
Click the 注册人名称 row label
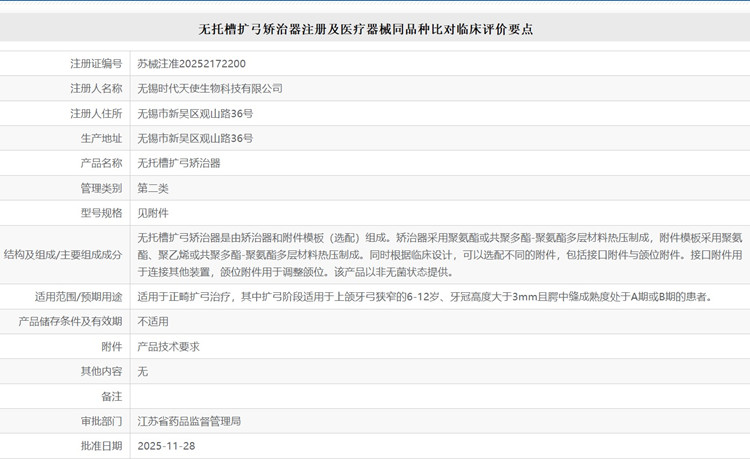point(96,88)
